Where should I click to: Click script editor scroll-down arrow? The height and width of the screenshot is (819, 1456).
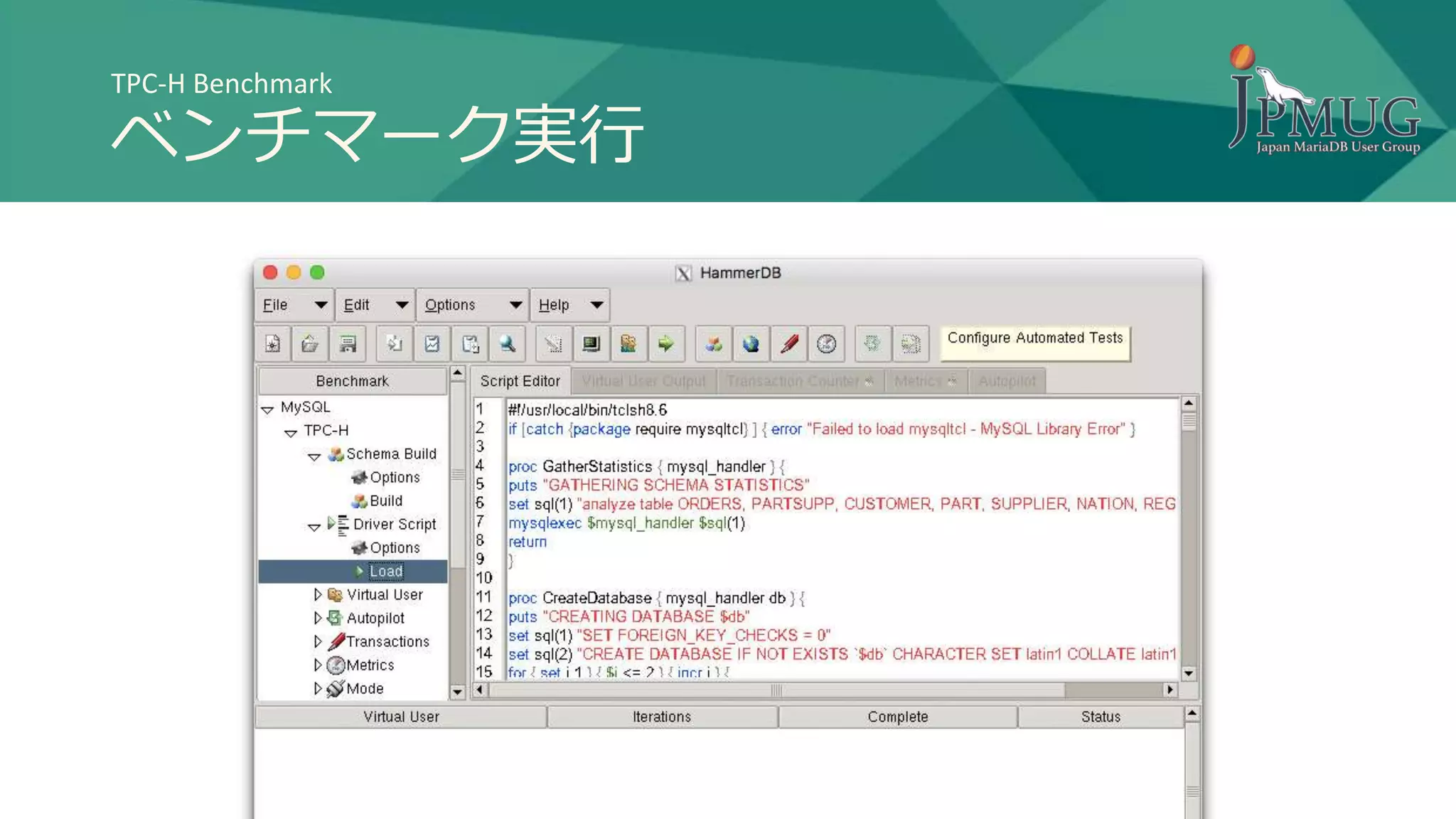[1189, 673]
